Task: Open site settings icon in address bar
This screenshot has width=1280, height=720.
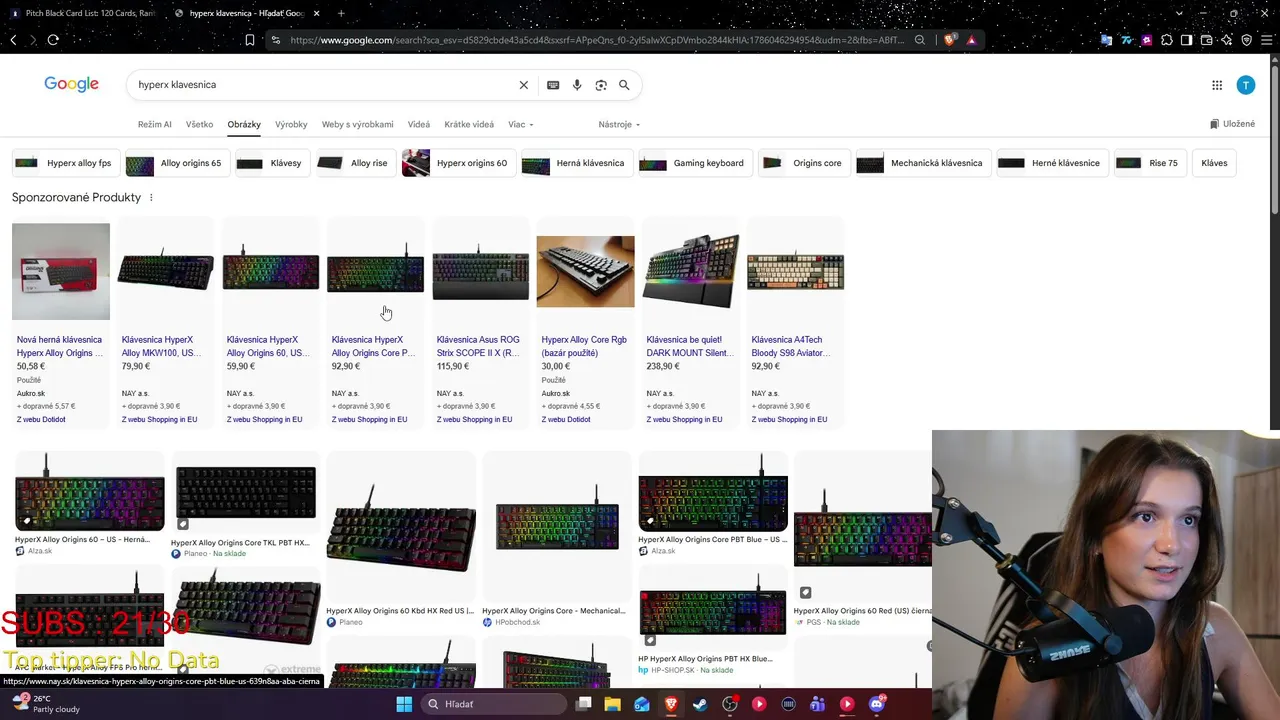Action: 276,40
